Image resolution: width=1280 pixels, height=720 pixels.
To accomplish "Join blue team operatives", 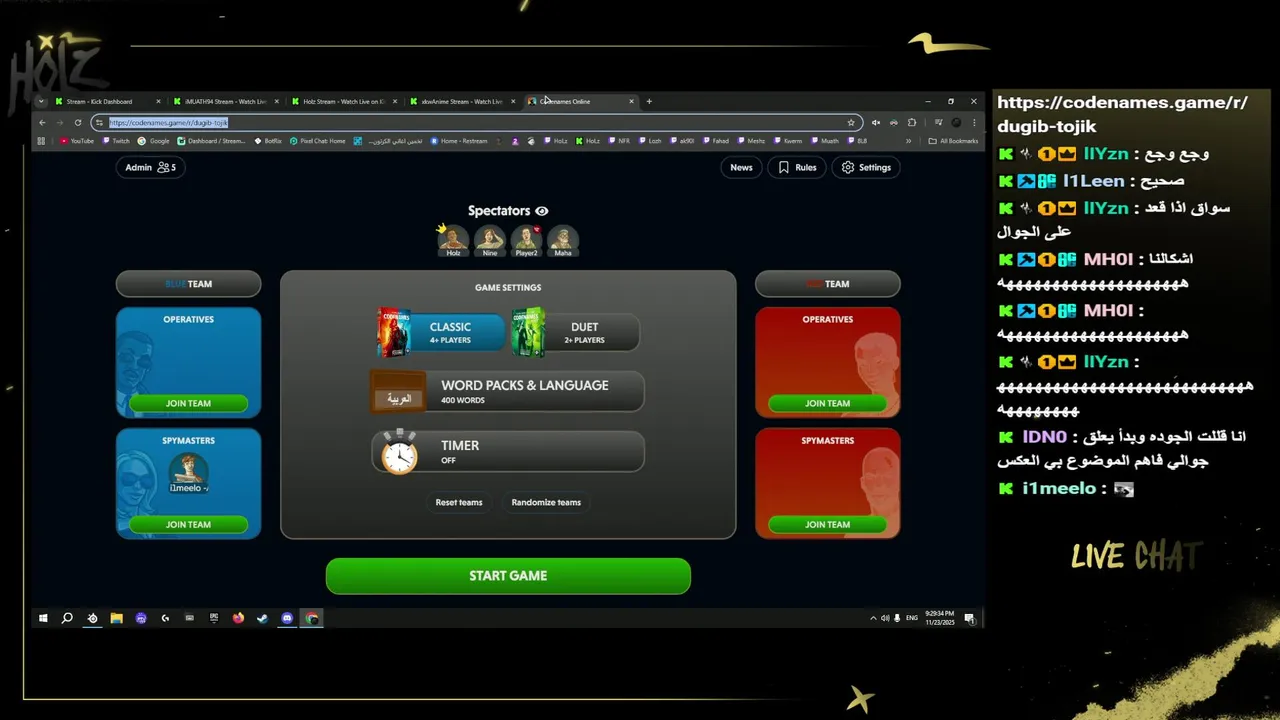I will tap(188, 403).
